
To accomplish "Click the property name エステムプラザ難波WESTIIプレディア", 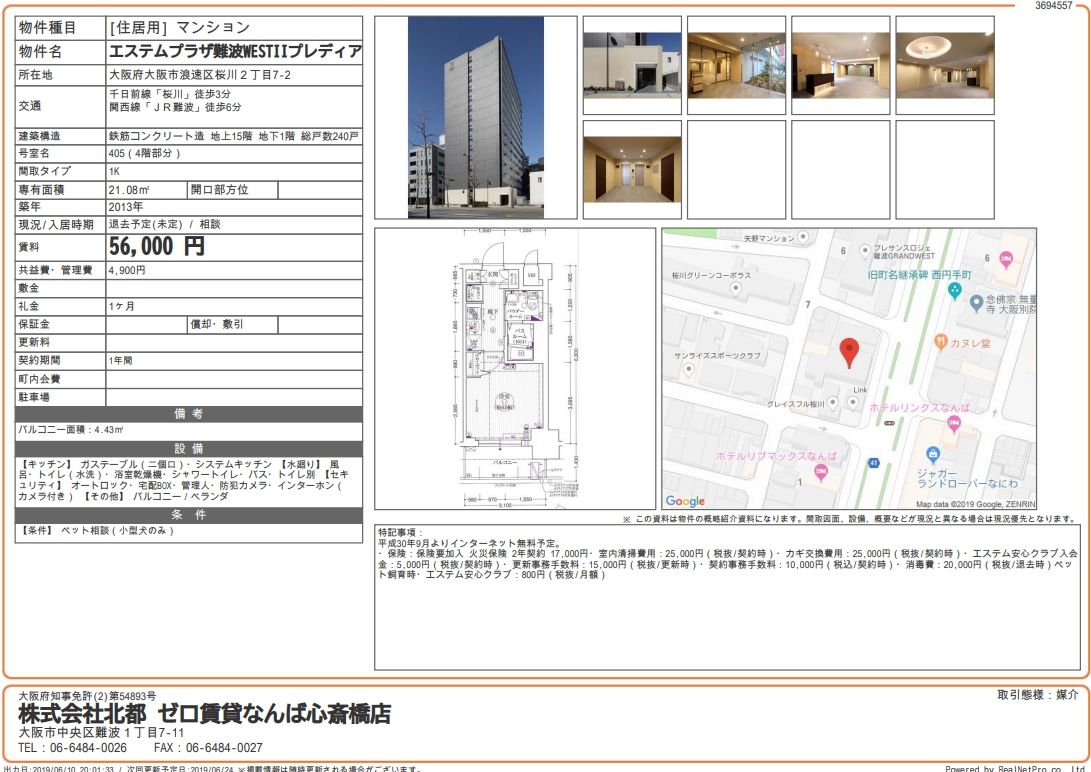I will coord(235,51).
